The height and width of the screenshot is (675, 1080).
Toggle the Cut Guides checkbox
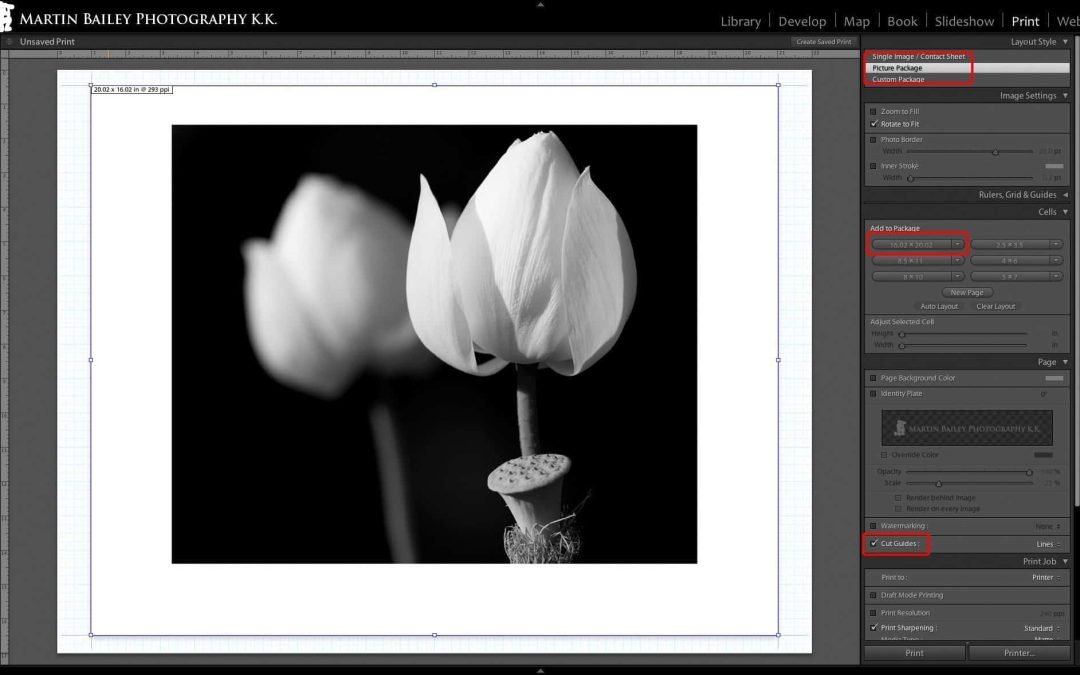pos(874,544)
